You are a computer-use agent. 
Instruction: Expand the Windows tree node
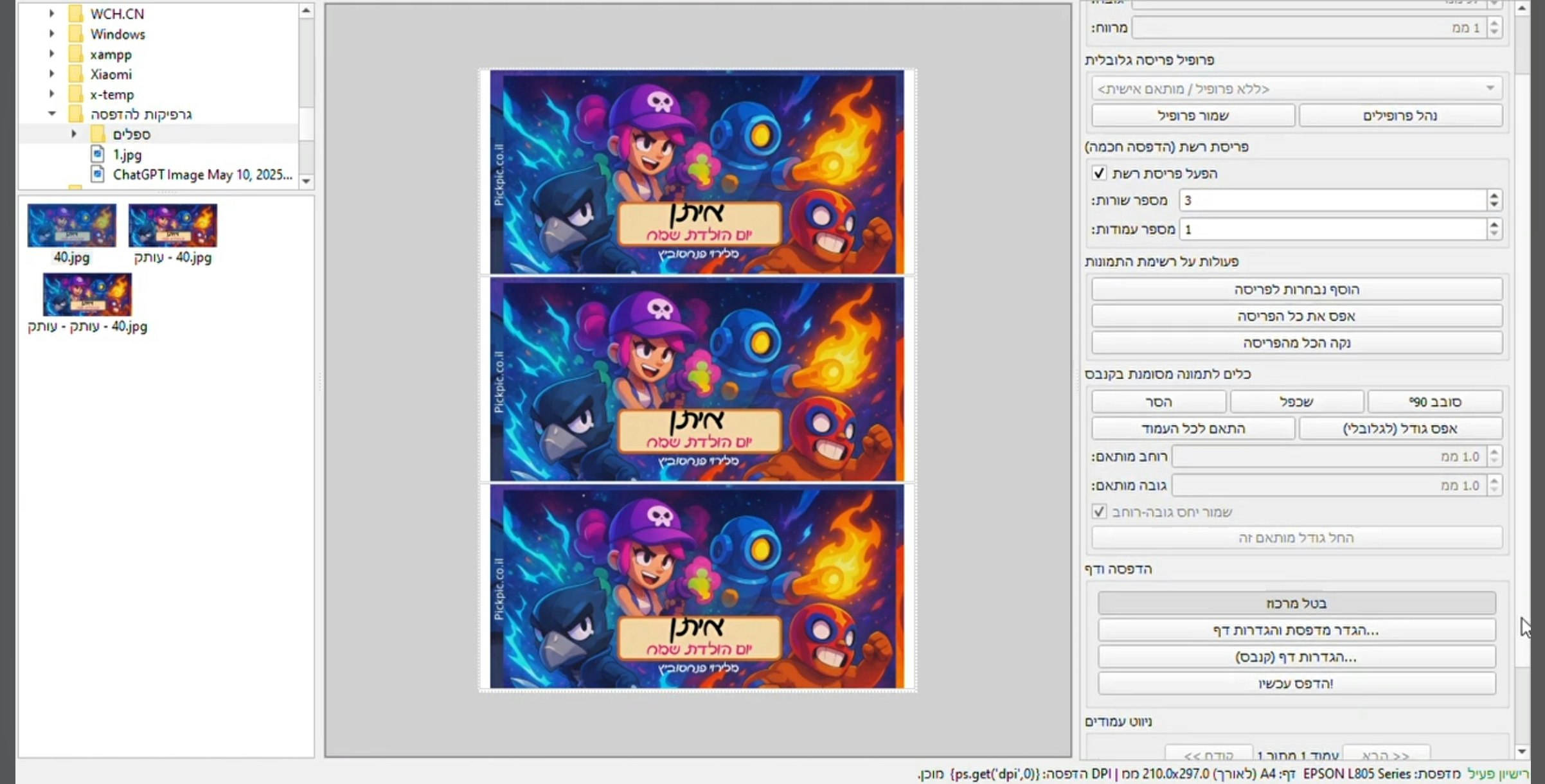52,34
